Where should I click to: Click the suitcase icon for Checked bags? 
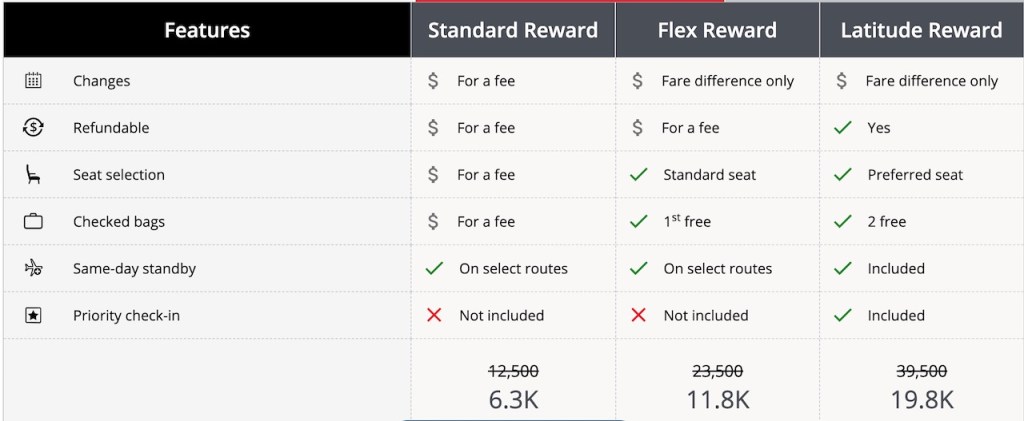point(33,221)
